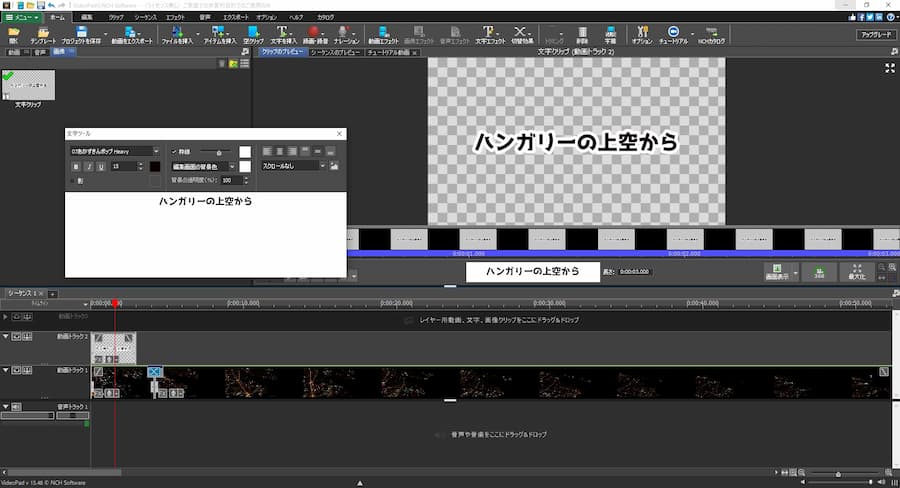Click the 画面表示 button
900x488 pixels.
[x=777, y=272]
